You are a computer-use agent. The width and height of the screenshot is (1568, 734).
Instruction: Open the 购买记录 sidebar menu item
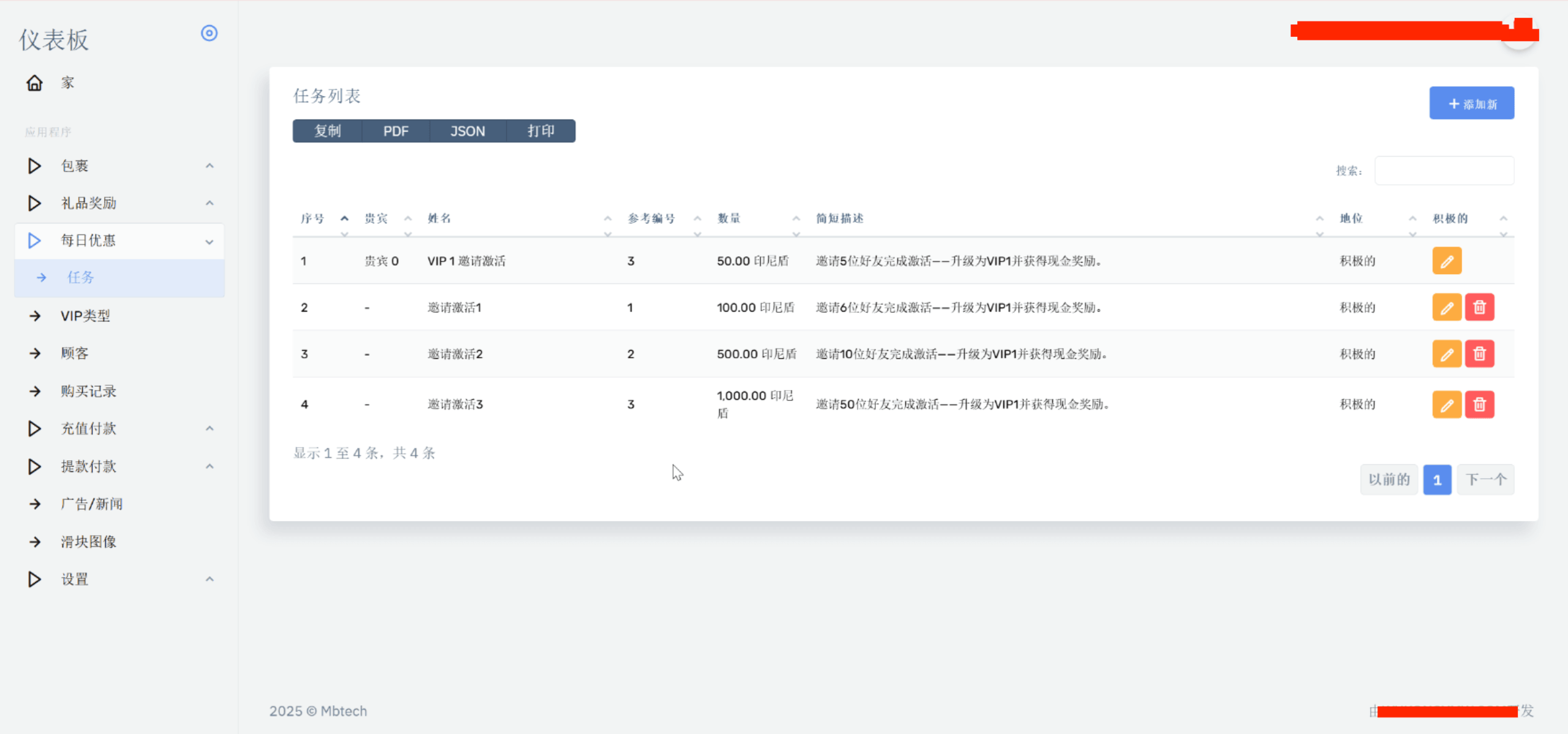pyautogui.click(x=88, y=391)
